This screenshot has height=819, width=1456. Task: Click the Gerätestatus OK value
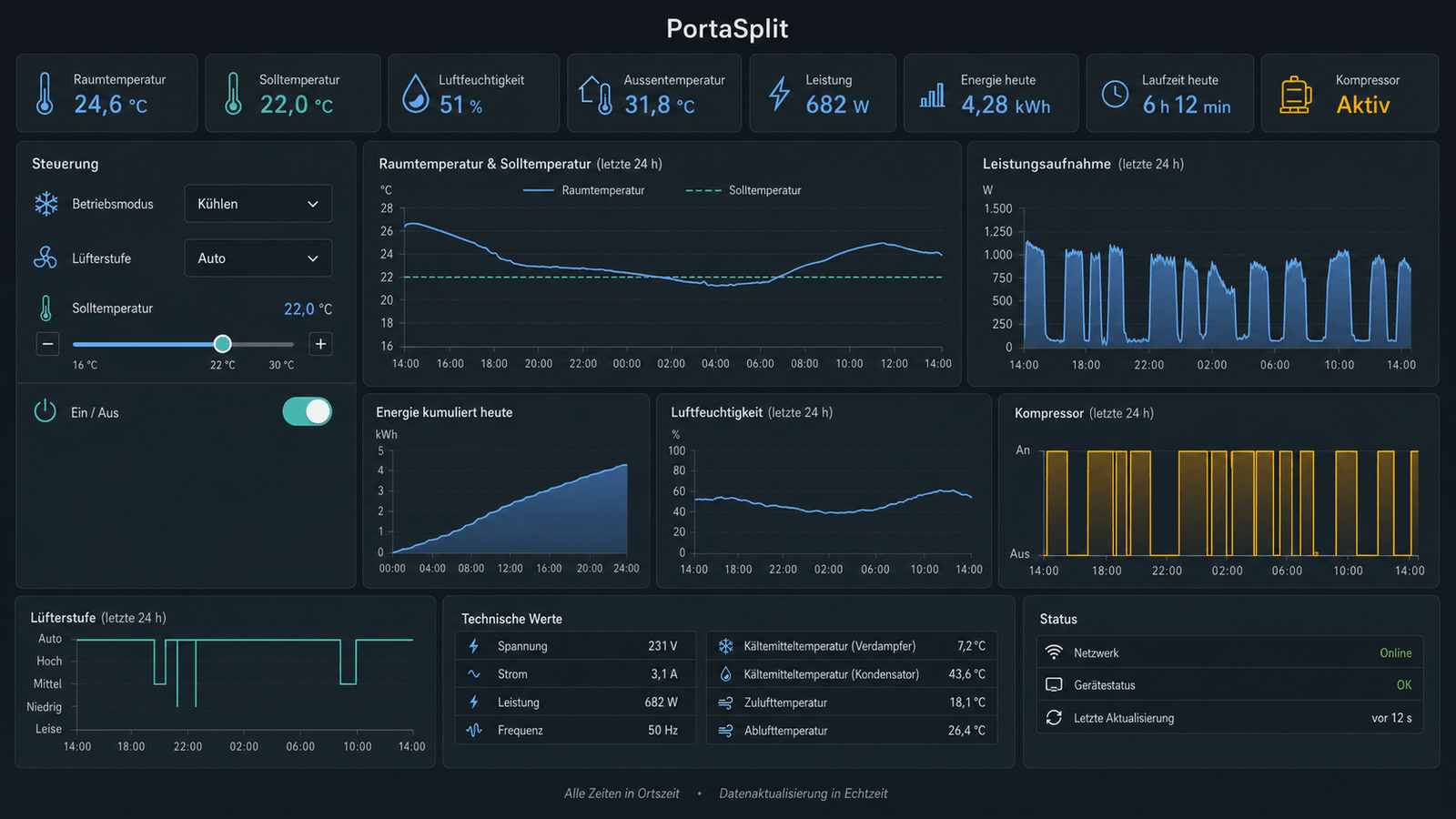[1404, 685]
